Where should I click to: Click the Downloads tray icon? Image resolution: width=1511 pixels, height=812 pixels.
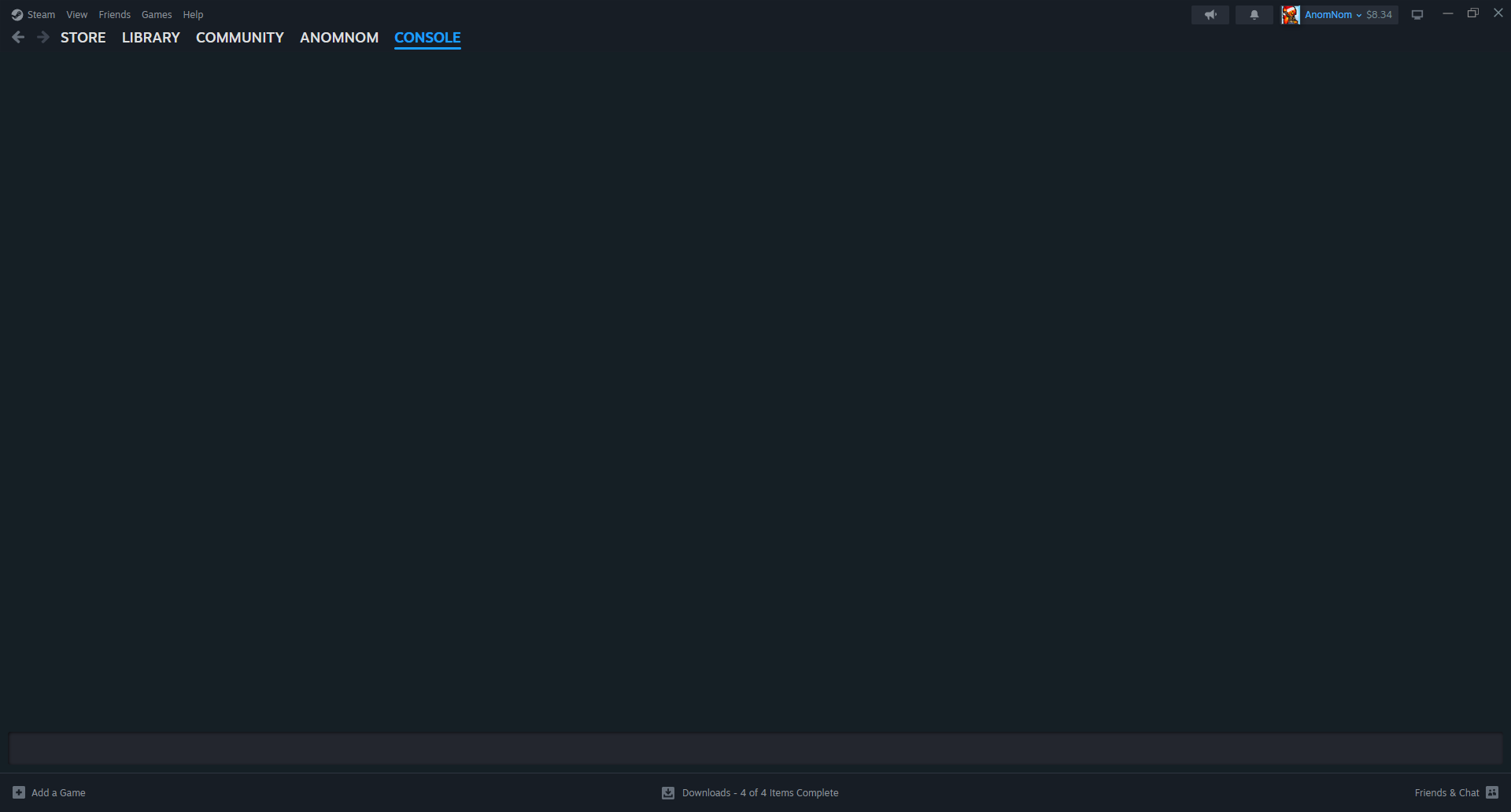tap(668, 792)
